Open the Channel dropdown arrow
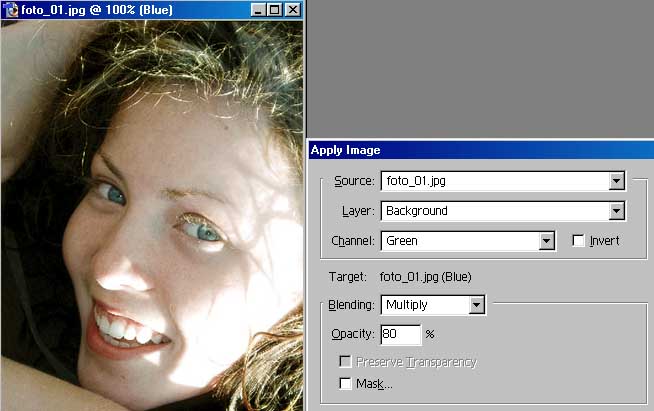This screenshot has width=654, height=411. pos(546,241)
